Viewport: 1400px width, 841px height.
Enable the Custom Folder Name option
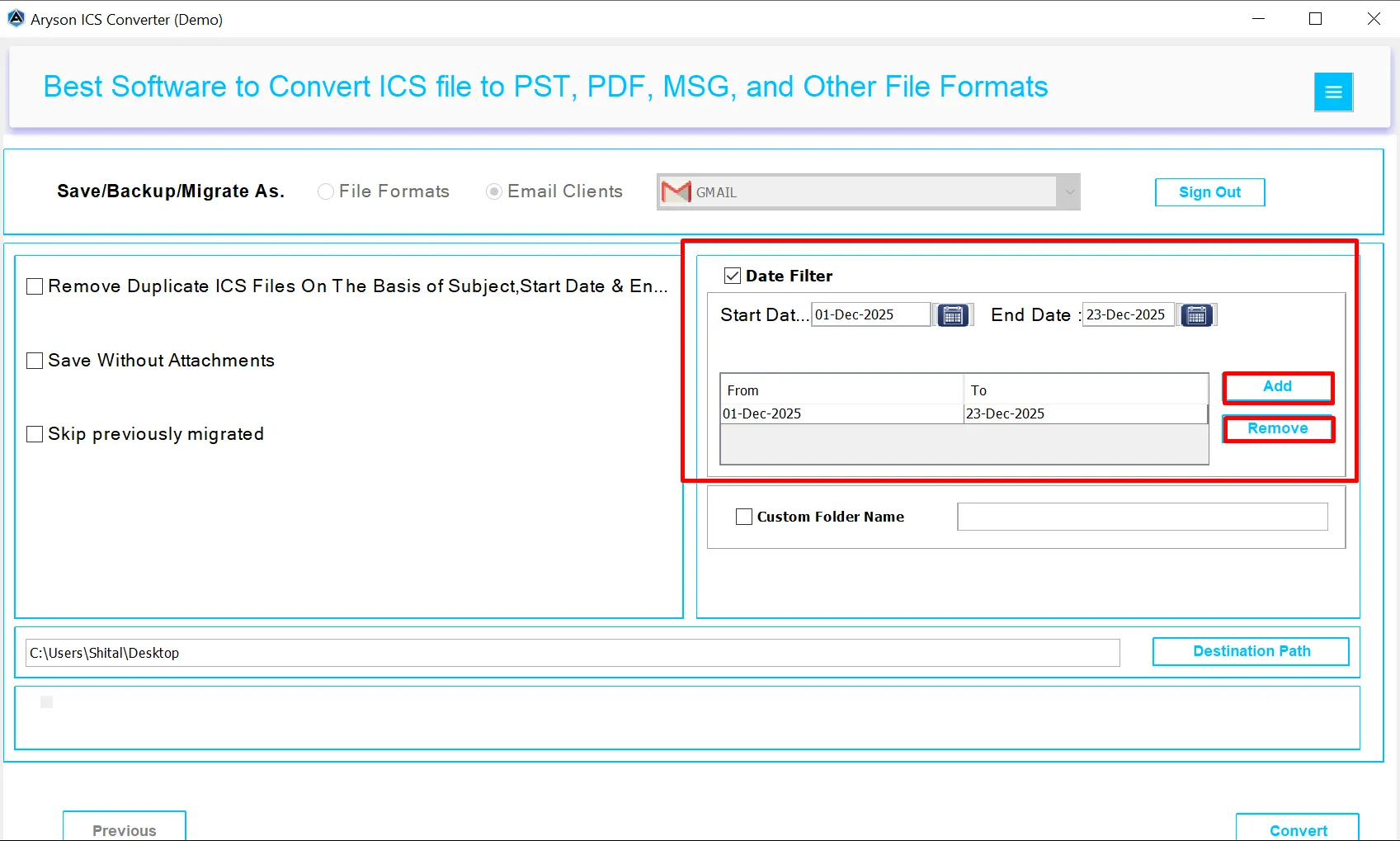tap(742, 516)
